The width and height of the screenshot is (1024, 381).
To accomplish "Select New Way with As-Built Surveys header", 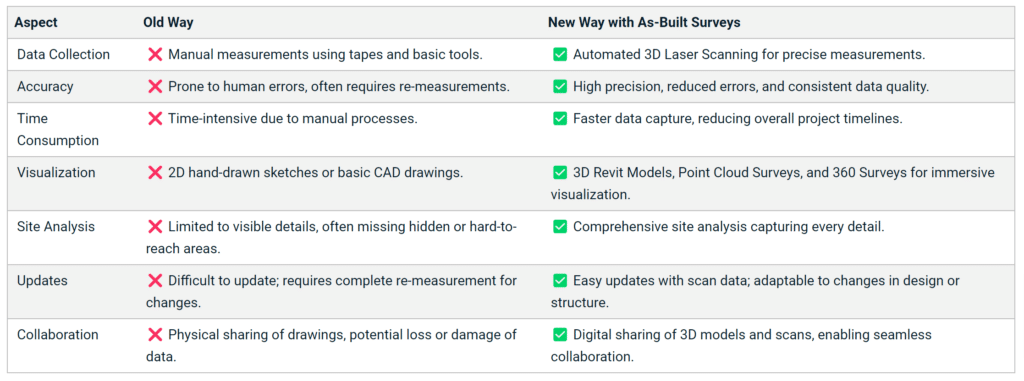I will [x=644, y=22].
